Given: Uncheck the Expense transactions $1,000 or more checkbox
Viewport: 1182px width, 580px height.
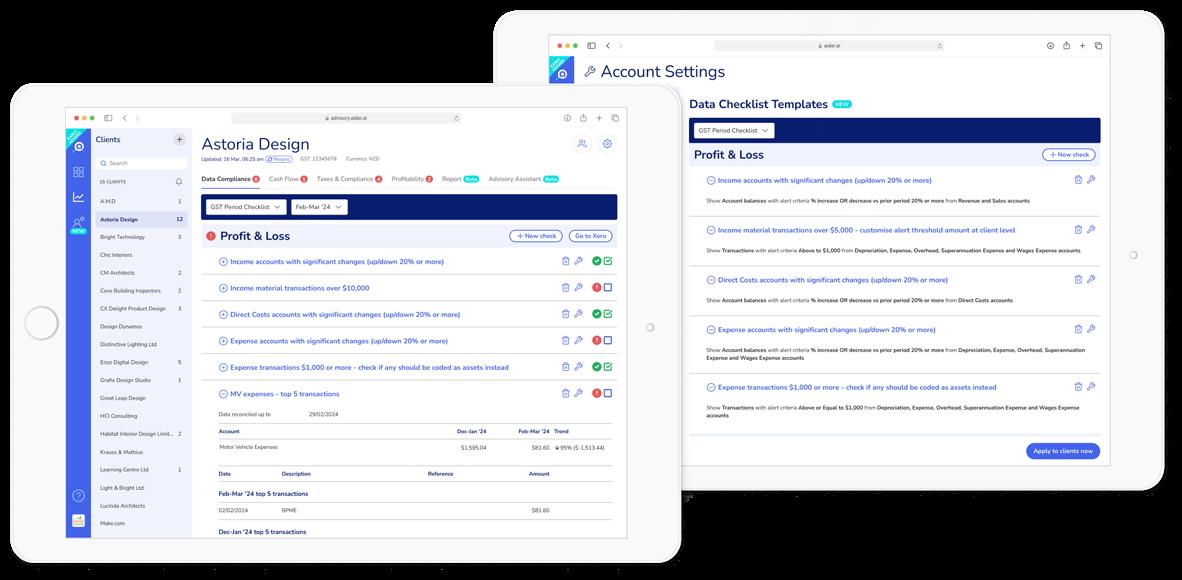Looking at the screenshot, I should (608, 367).
